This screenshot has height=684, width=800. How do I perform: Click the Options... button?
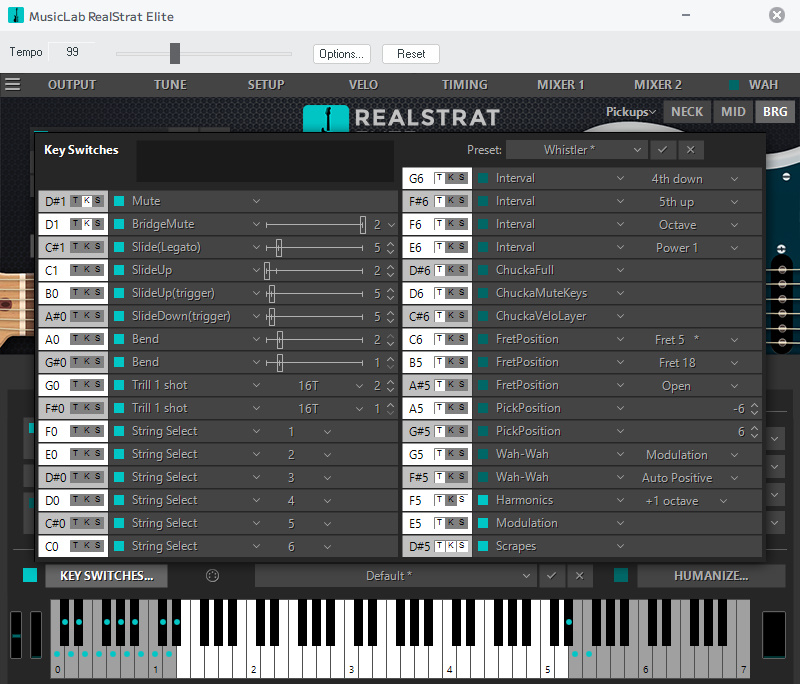pos(341,54)
